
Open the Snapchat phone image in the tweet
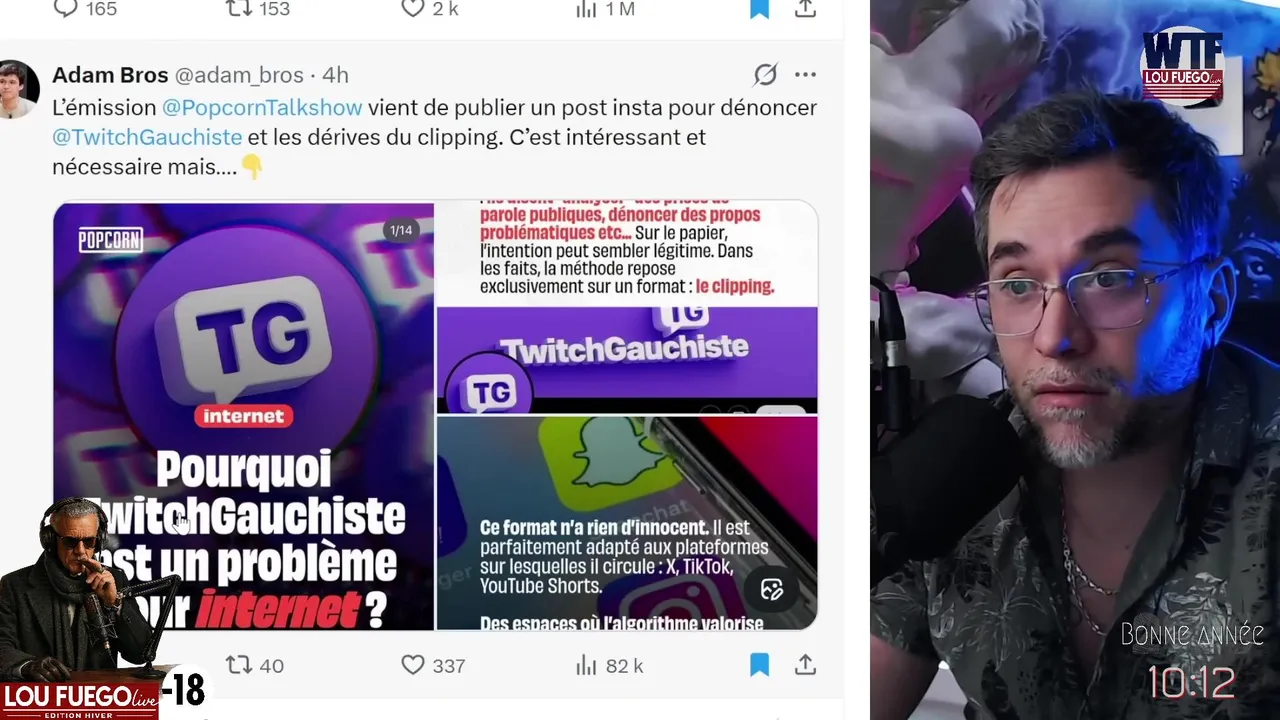coord(627,523)
